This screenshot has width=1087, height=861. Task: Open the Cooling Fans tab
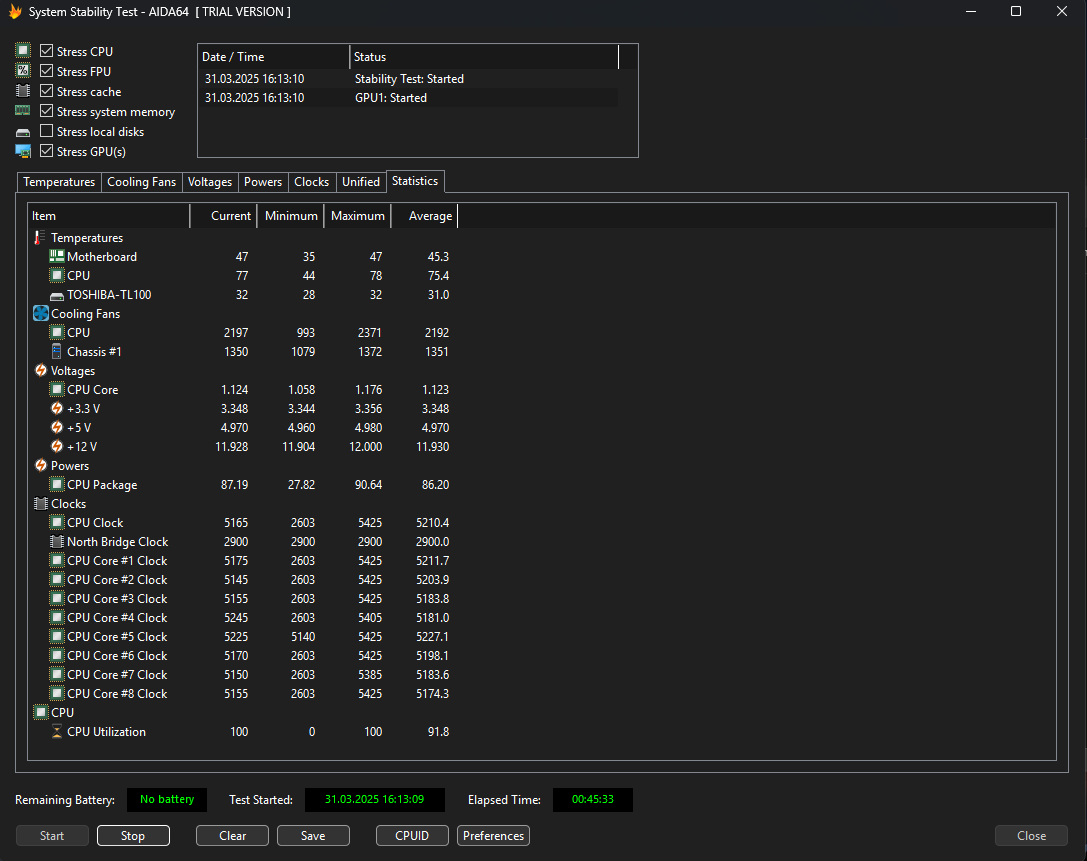(x=141, y=182)
